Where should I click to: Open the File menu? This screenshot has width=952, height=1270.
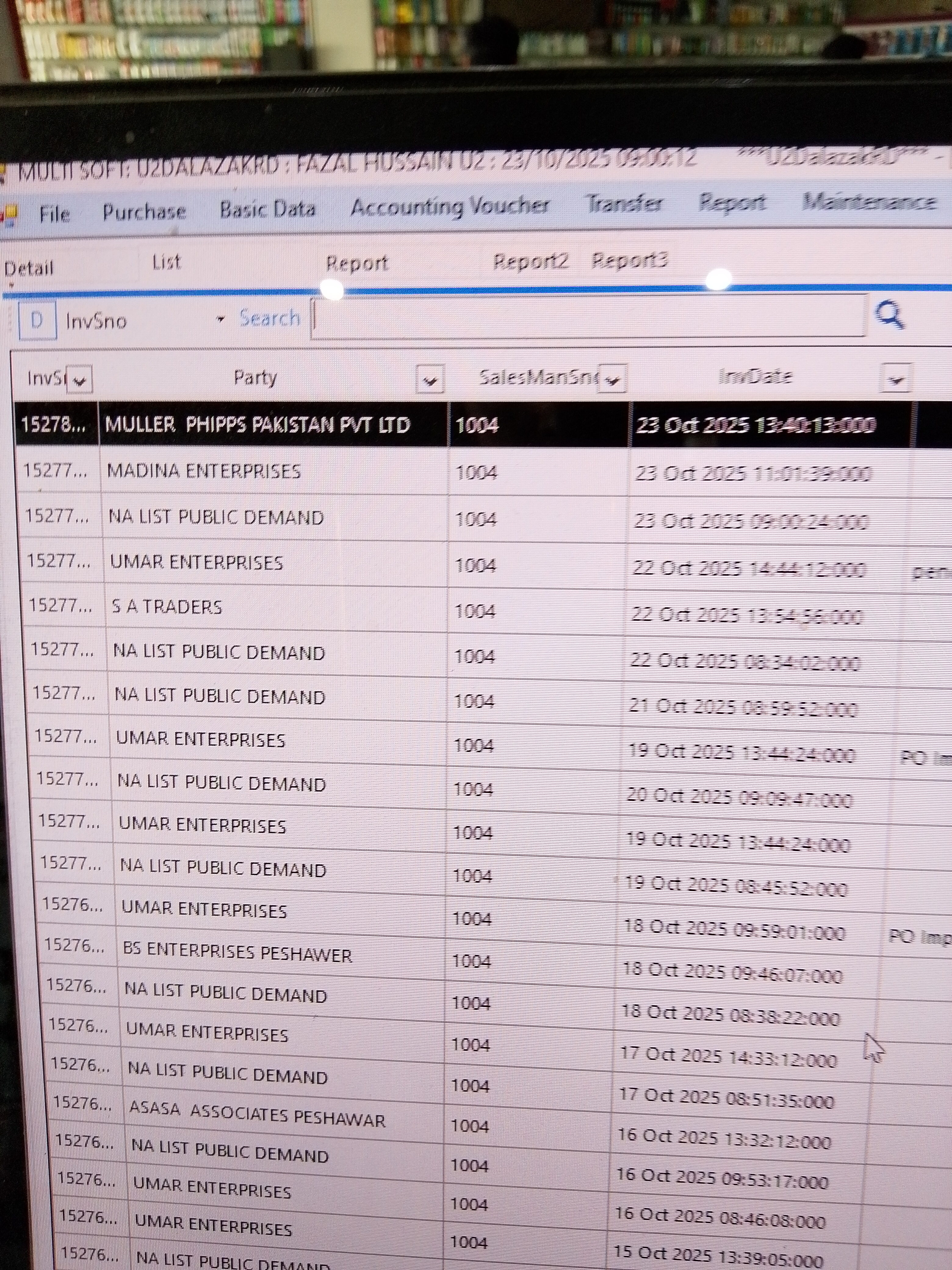tap(55, 214)
